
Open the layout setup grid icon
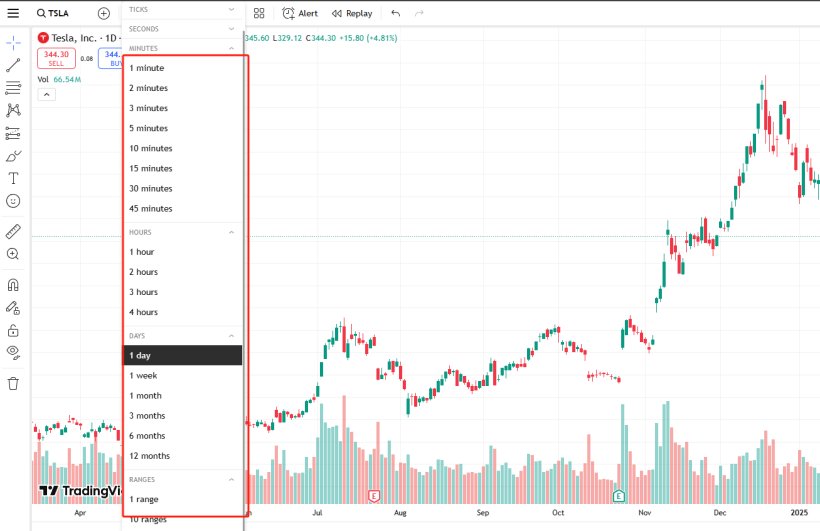(259, 13)
